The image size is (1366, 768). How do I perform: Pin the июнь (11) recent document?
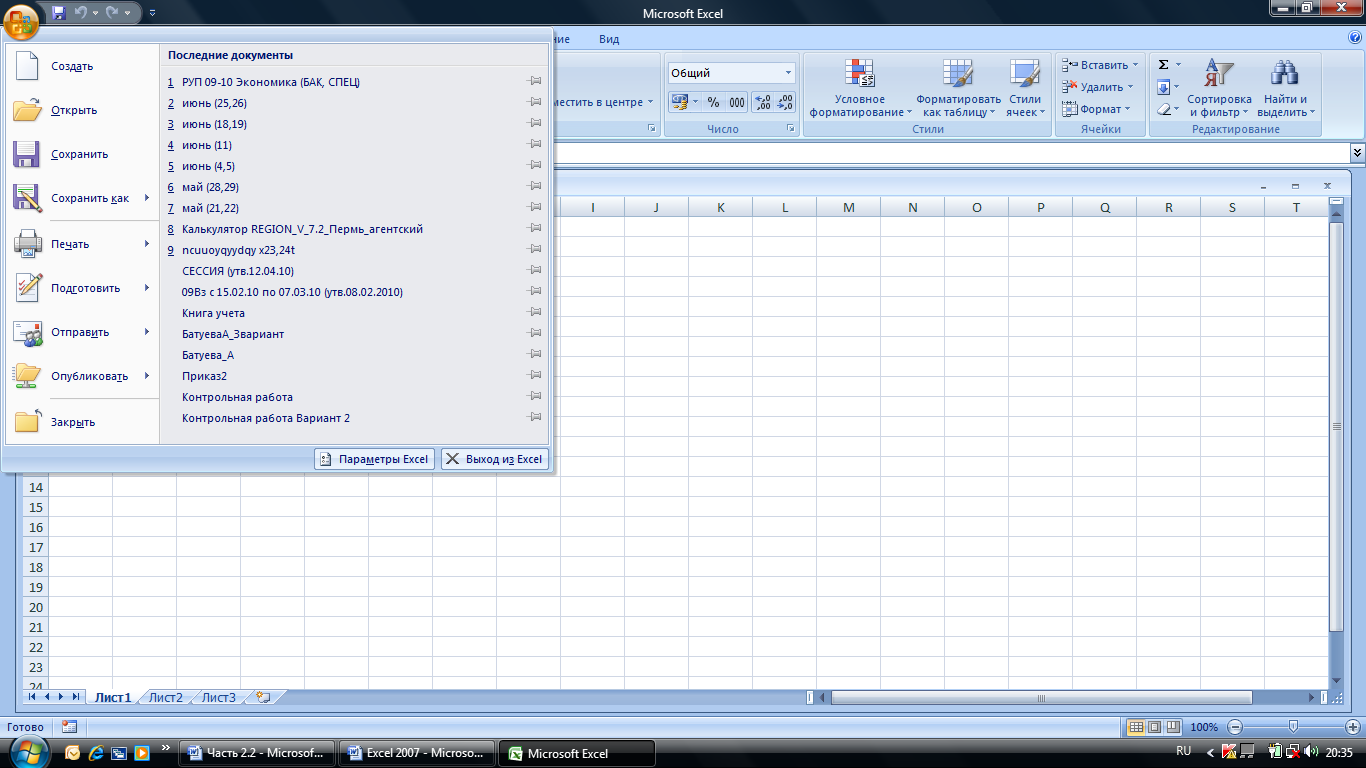(535, 145)
